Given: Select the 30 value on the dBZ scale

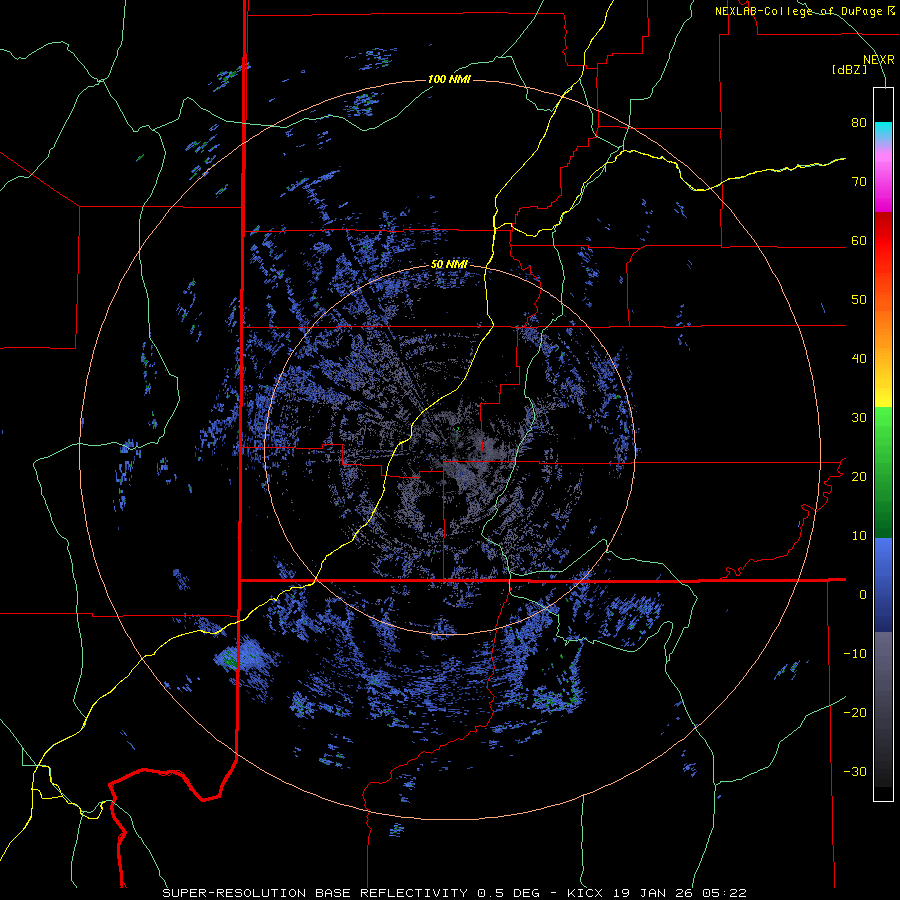Looking at the screenshot, I should tap(859, 418).
